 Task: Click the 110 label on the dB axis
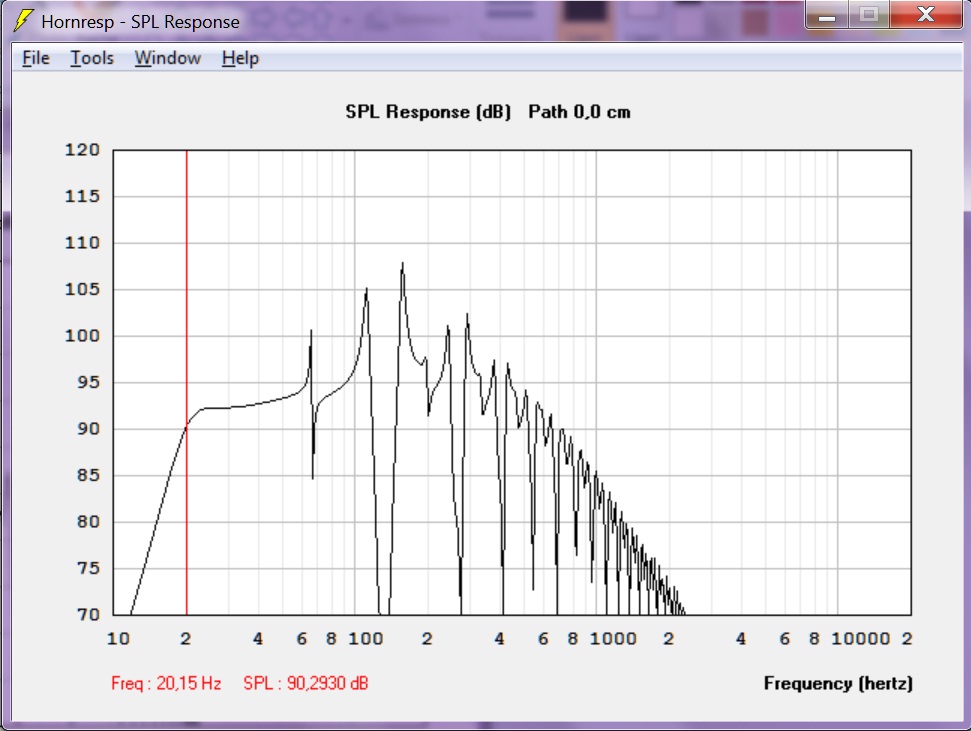tap(82, 243)
